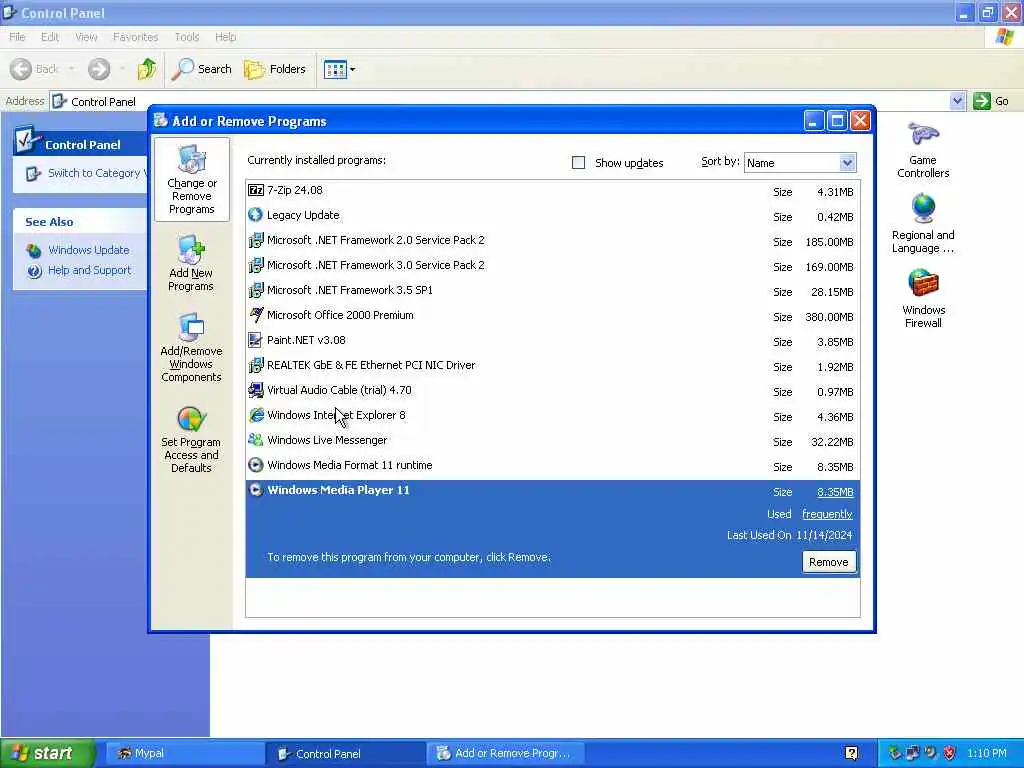Viewport: 1024px width, 768px height.
Task: Click the .NET Framework 2.0 Service Pack 2 icon
Action: click(x=256, y=240)
